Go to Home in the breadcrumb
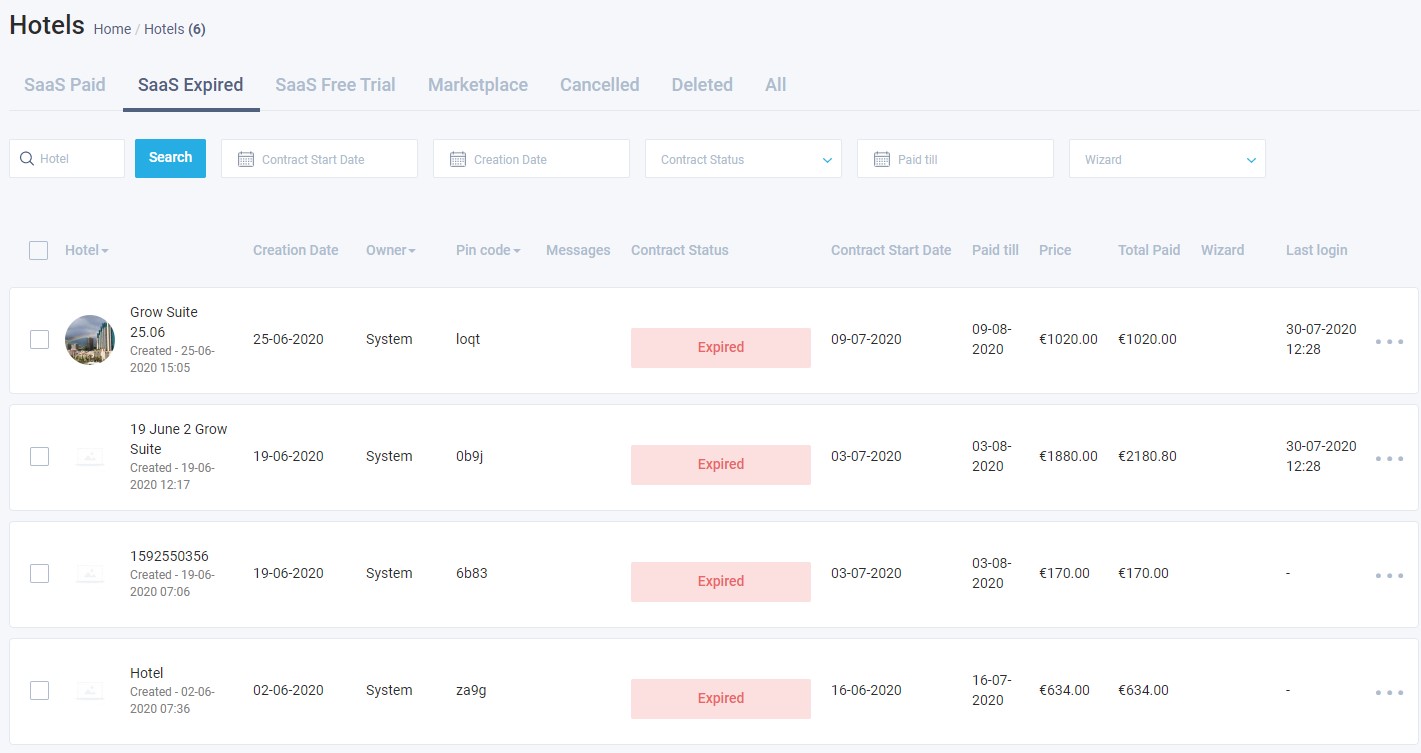The height and width of the screenshot is (753, 1421). click(x=112, y=29)
